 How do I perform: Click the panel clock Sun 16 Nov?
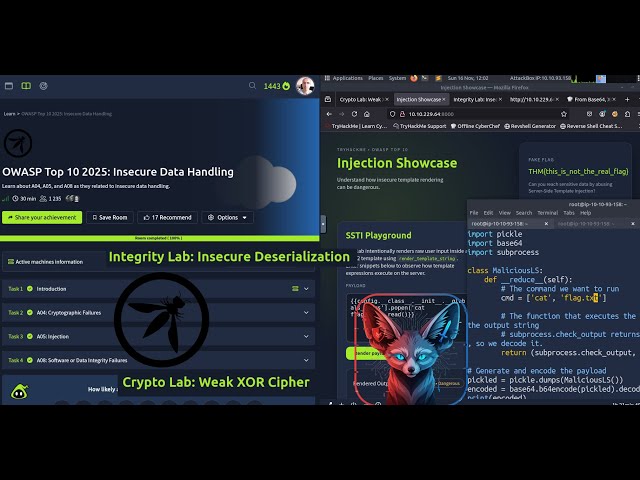(x=468, y=78)
